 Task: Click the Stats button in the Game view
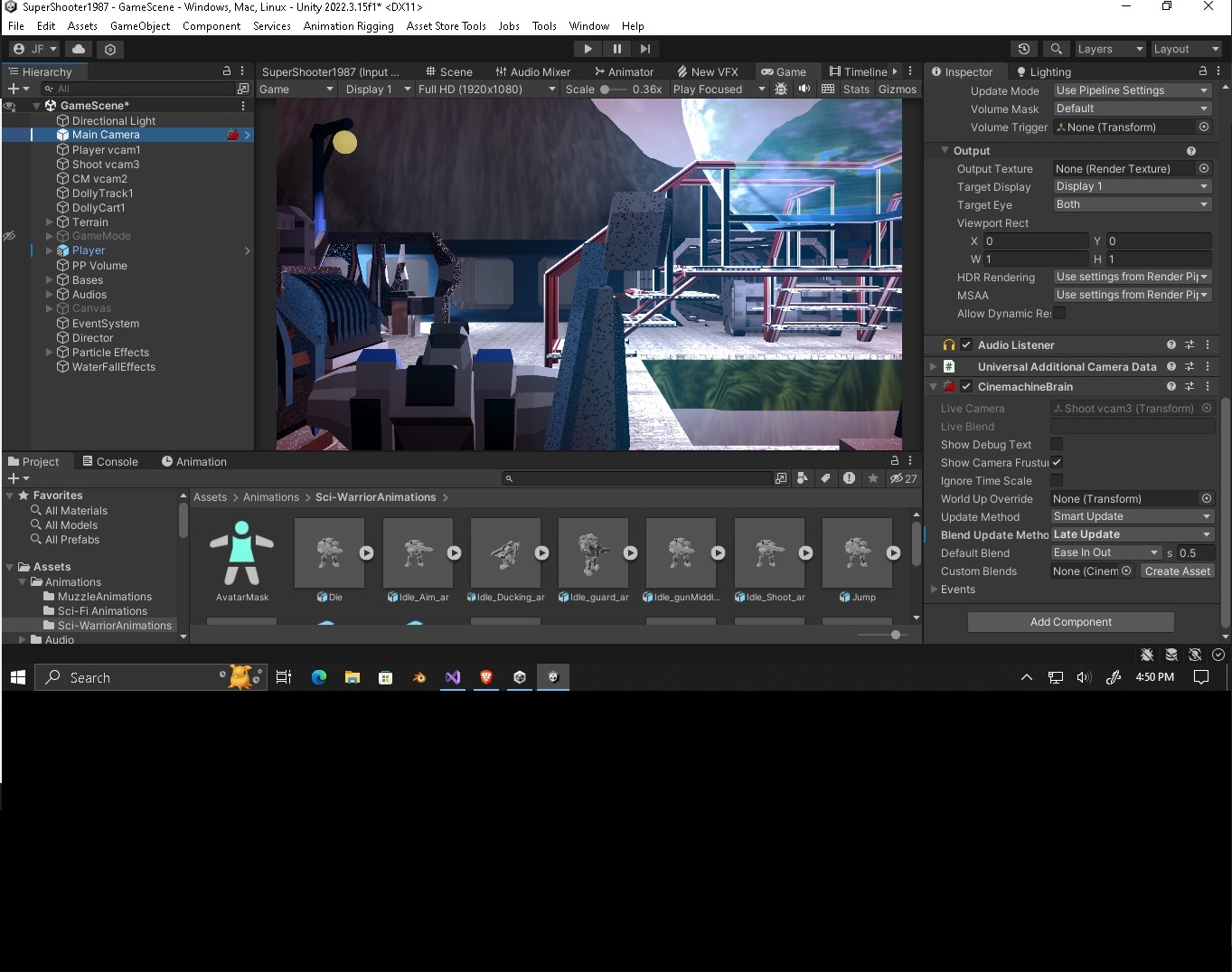point(855,89)
